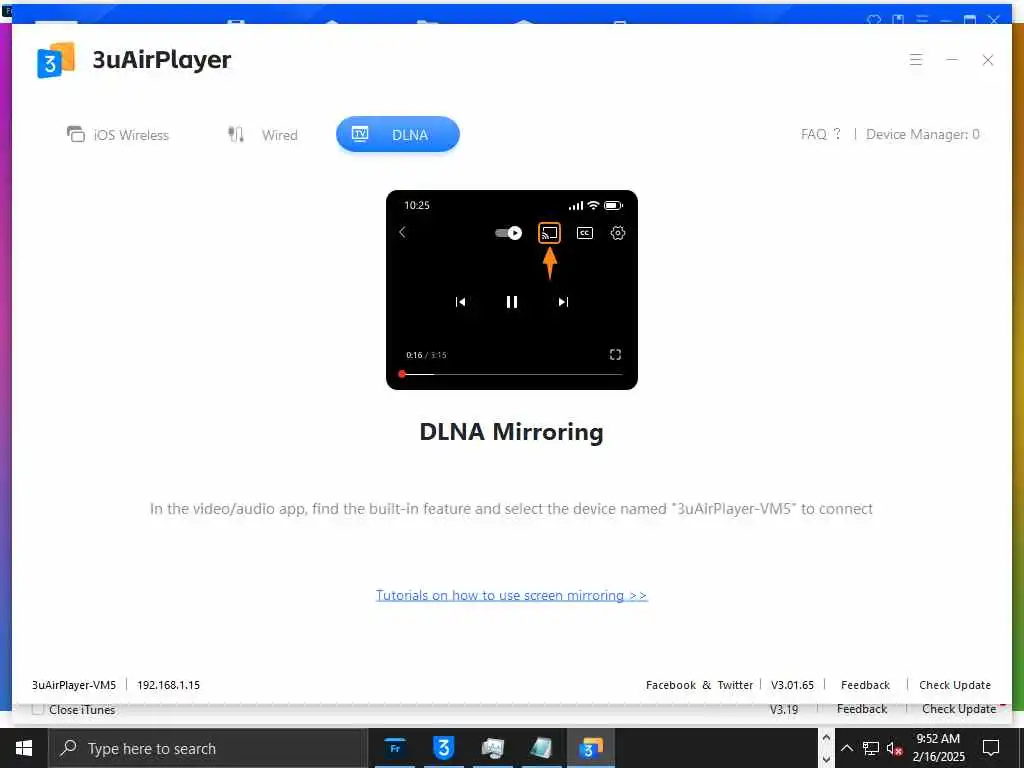The image size is (1024, 768).
Task: Open the notification center icon
Action: pyautogui.click(x=991, y=748)
